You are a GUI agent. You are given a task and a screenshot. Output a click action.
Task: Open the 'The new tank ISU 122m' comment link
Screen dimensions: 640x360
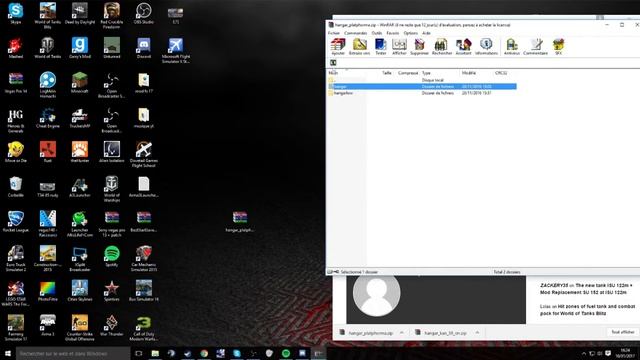coord(586,289)
